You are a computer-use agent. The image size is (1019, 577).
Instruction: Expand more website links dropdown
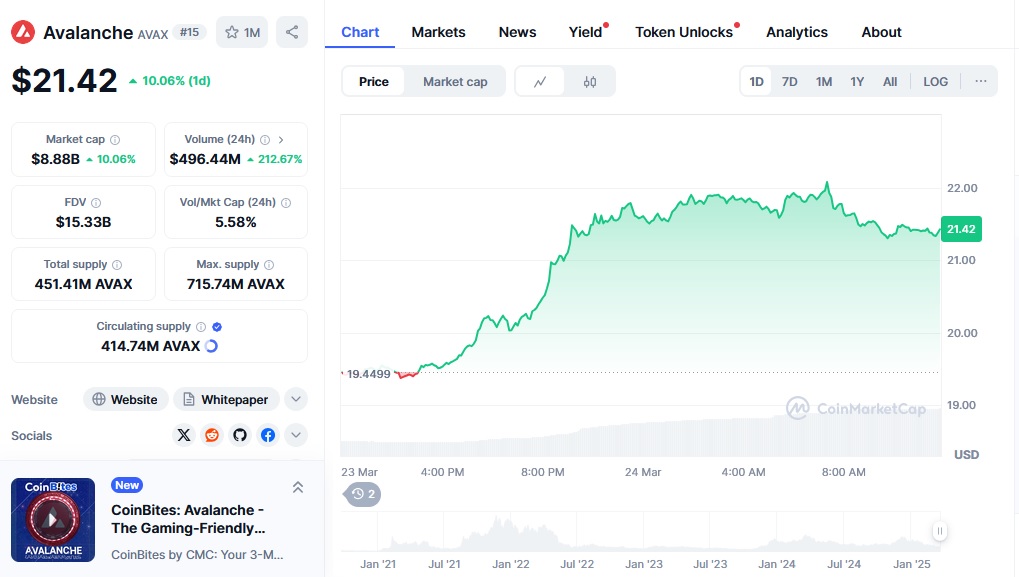[x=296, y=399]
